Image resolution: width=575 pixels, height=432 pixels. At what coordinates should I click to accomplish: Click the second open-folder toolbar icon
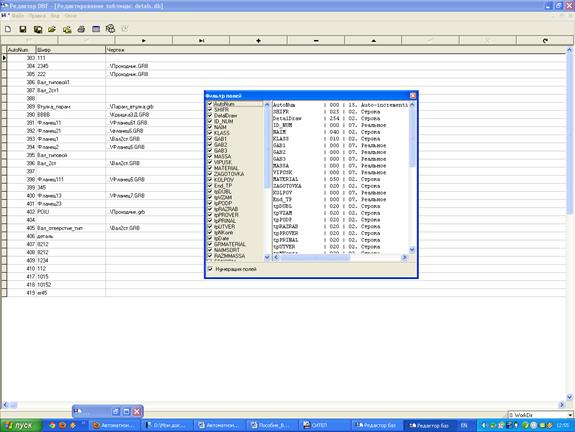tap(67, 29)
